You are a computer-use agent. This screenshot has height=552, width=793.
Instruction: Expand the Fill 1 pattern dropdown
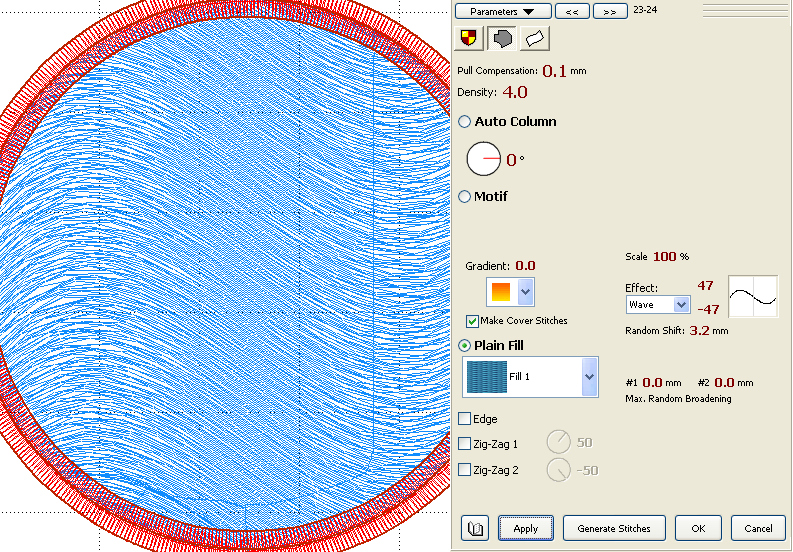click(x=589, y=377)
